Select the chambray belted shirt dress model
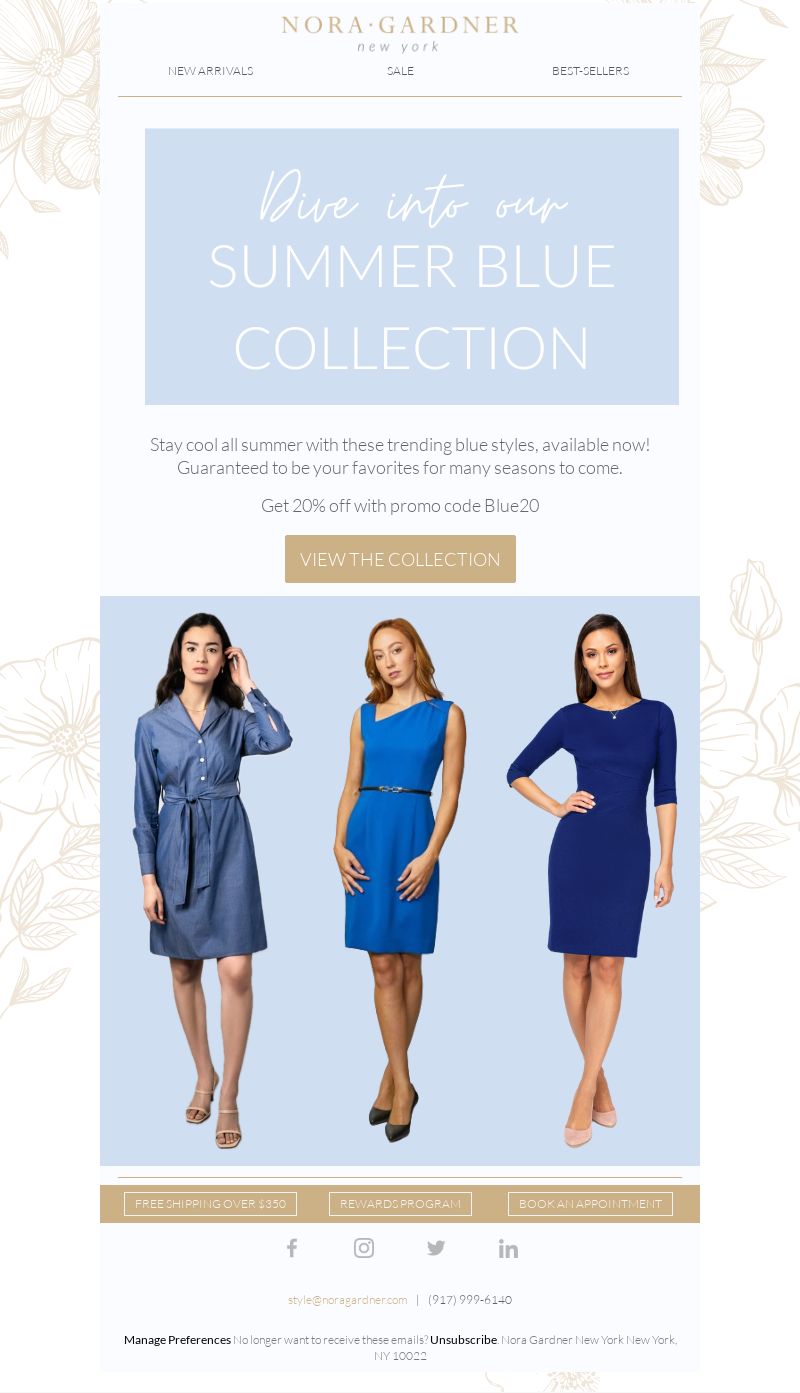Screen dimensions: 800x1393 212,880
